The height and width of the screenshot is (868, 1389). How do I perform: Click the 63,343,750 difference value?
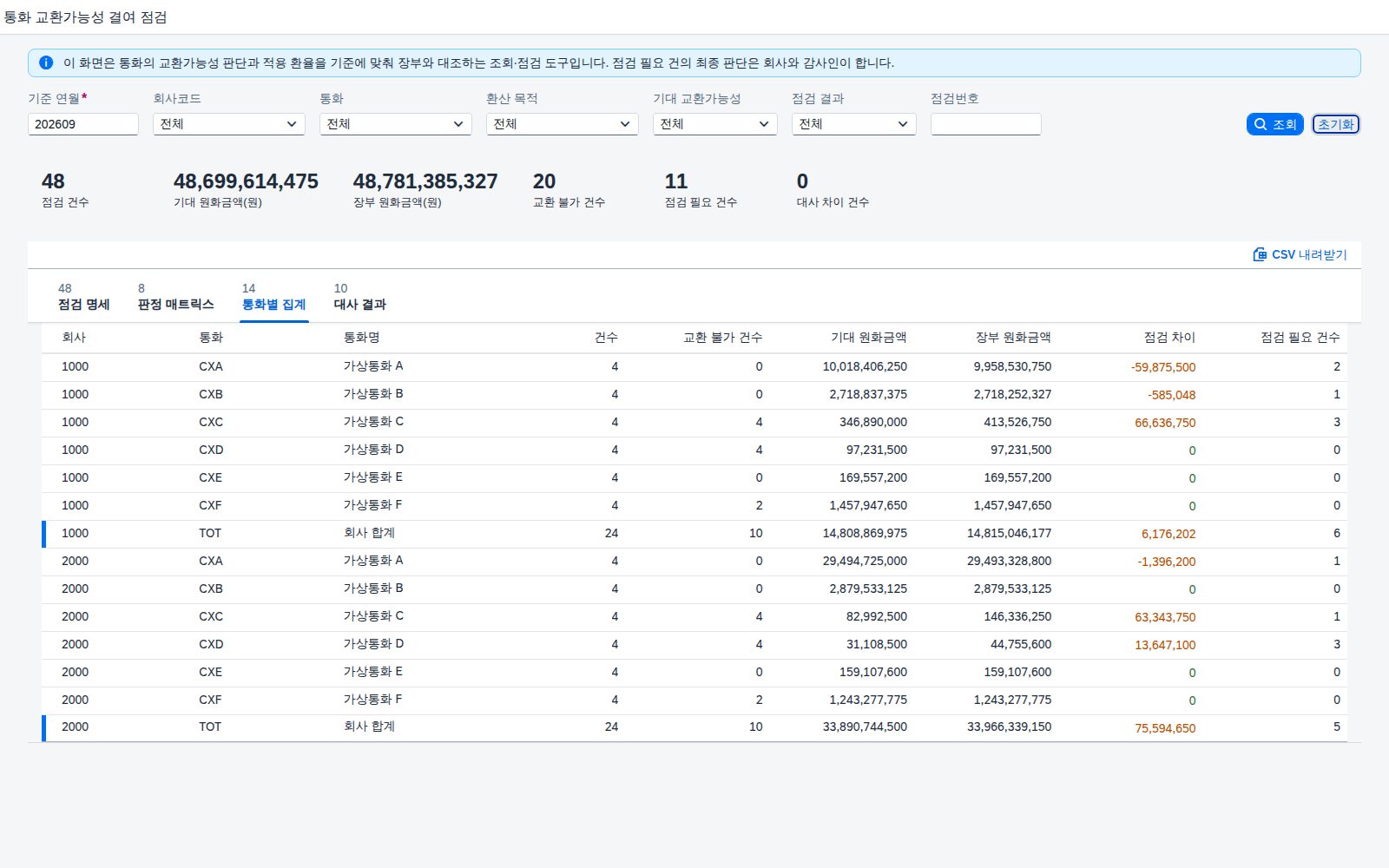1165,617
